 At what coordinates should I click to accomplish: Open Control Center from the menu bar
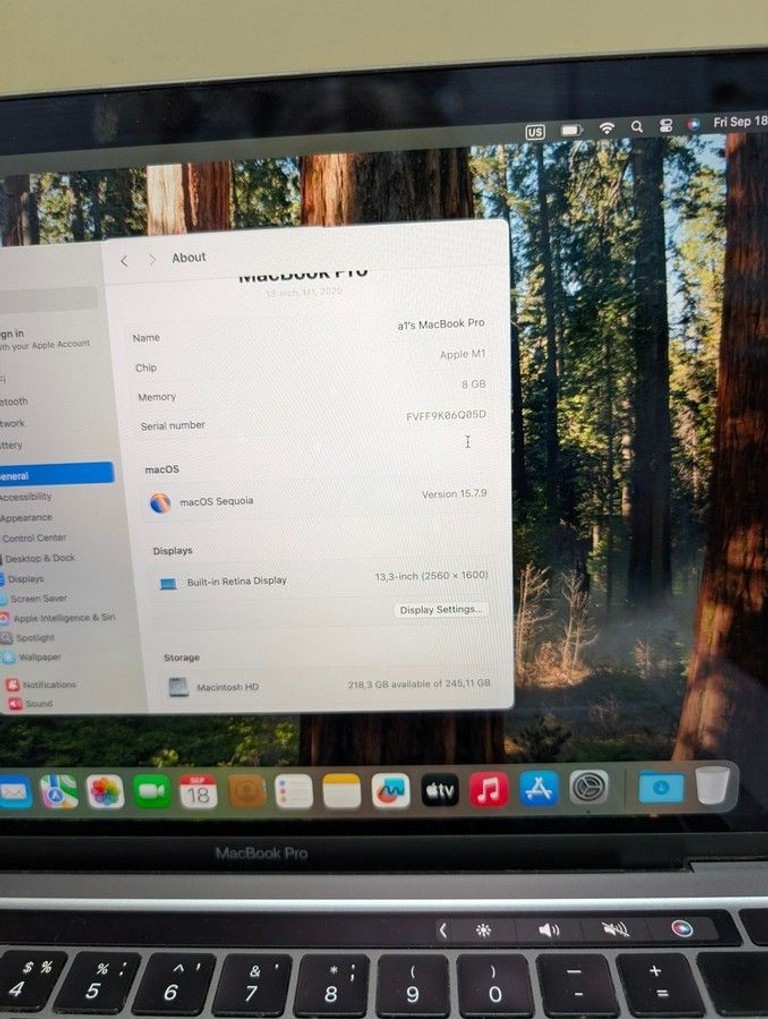[x=666, y=125]
